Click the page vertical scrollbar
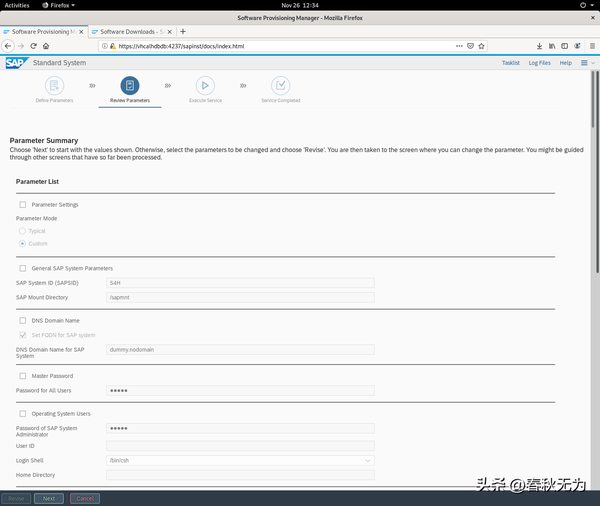Image resolution: width=600 pixels, height=506 pixels. point(597,172)
